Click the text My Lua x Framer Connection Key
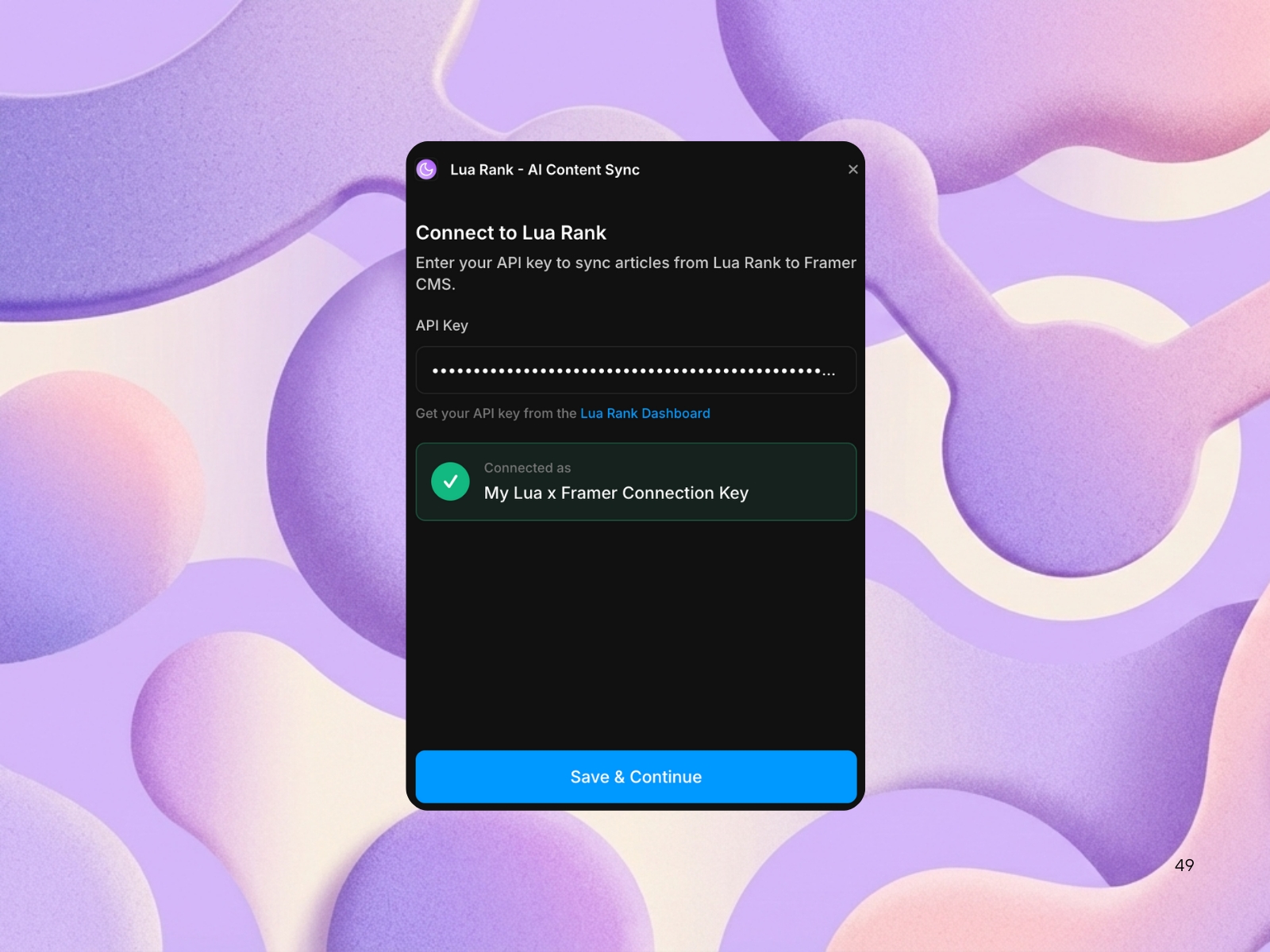 click(x=617, y=493)
